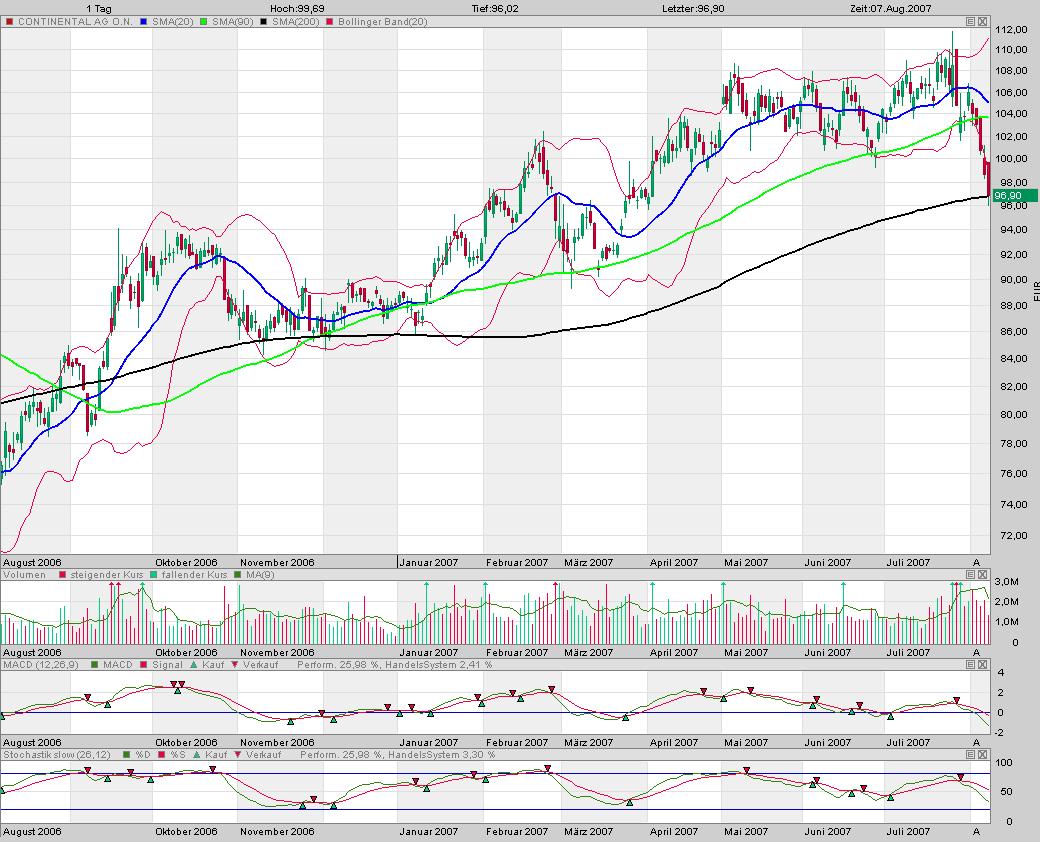The image size is (1040, 842).
Task: Close the Volumen indicator panel
Action: (x=982, y=575)
